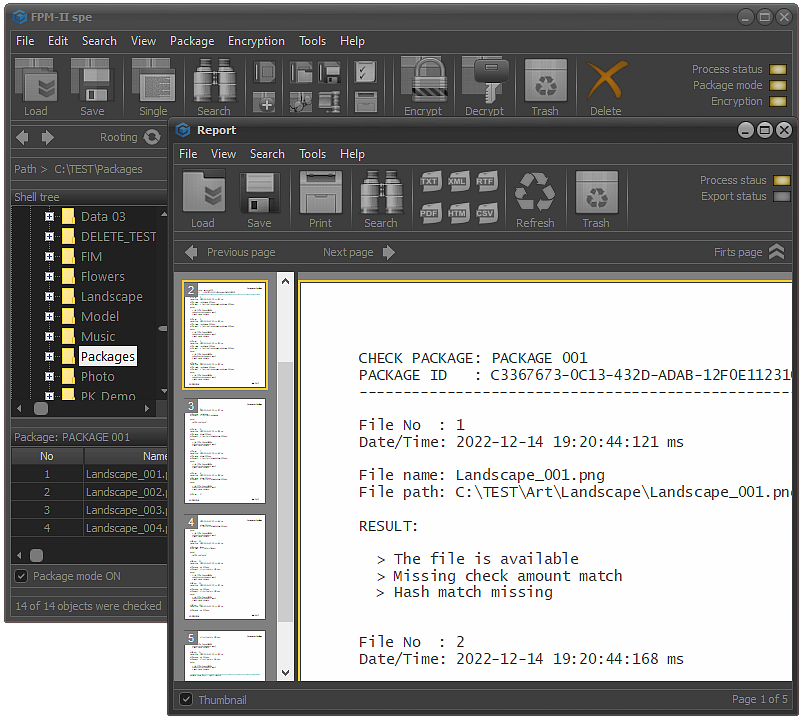Click the checklist icon in main toolbar

[365, 72]
